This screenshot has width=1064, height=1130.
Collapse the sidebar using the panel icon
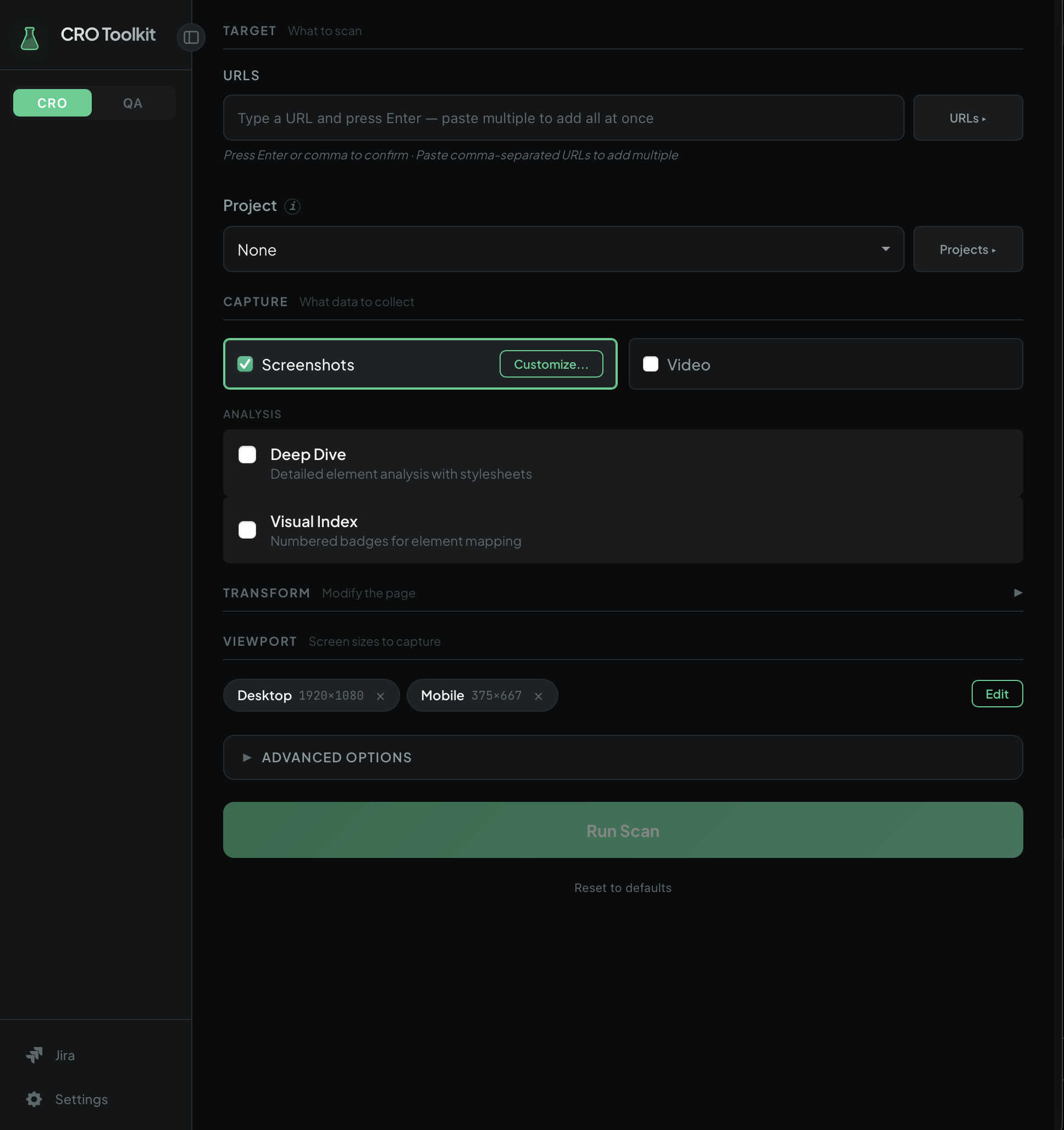tap(191, 37)
